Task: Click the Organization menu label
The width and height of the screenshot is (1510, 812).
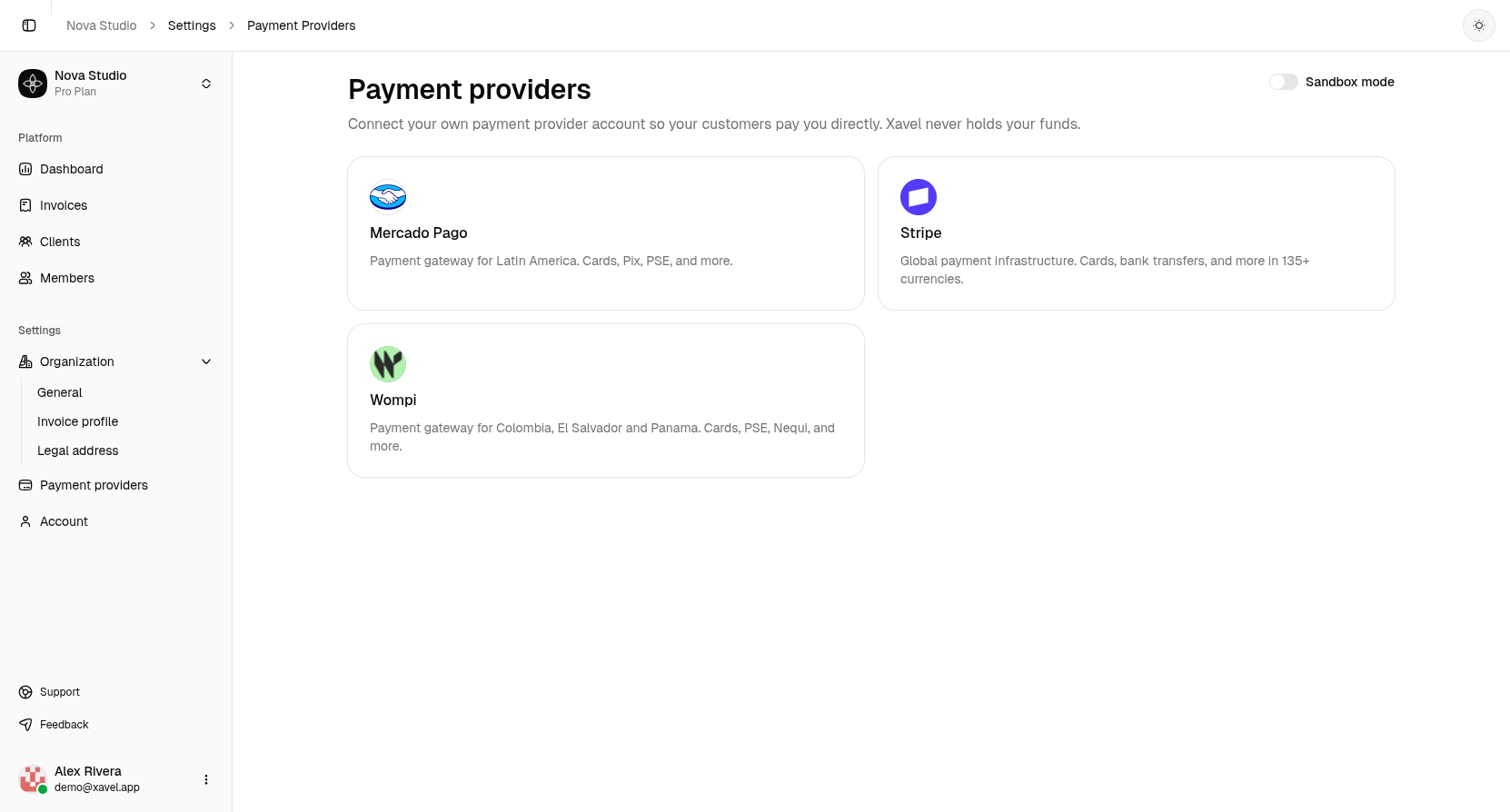Action: (77, 361)
